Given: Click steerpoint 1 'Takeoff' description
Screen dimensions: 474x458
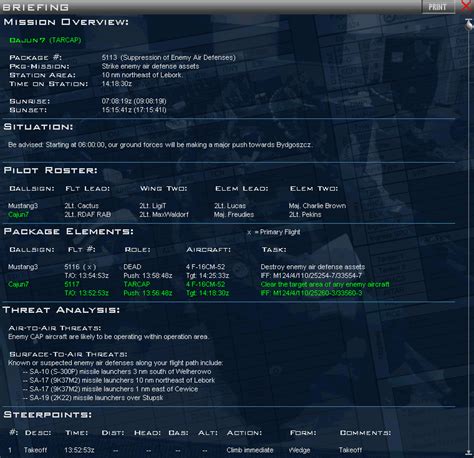Looking at the screenshot, I should point(35,450).
